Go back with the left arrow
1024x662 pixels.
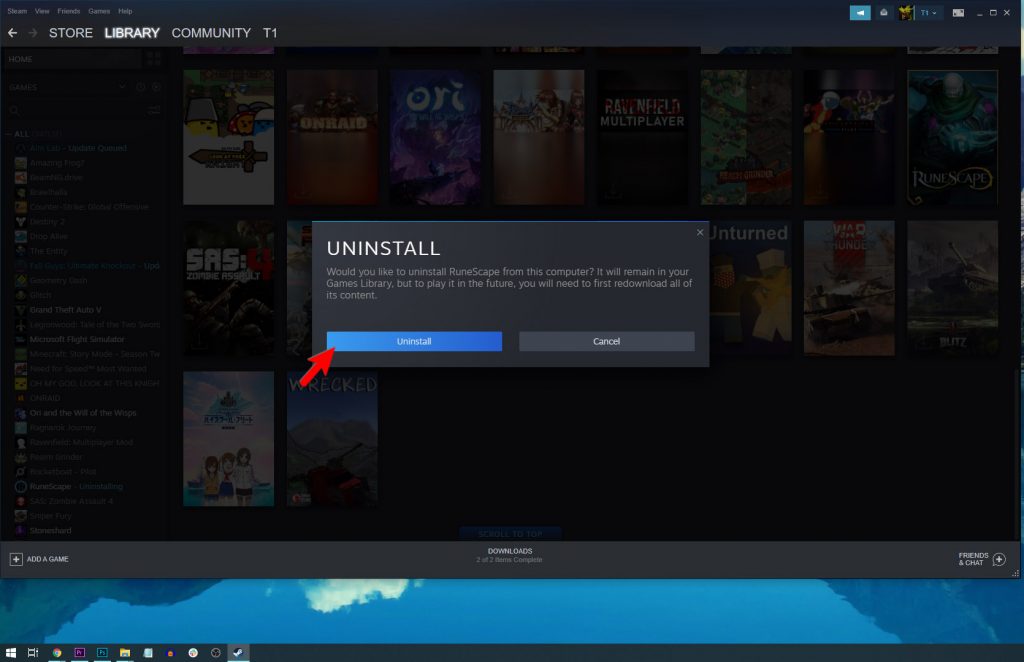(12, 33)
